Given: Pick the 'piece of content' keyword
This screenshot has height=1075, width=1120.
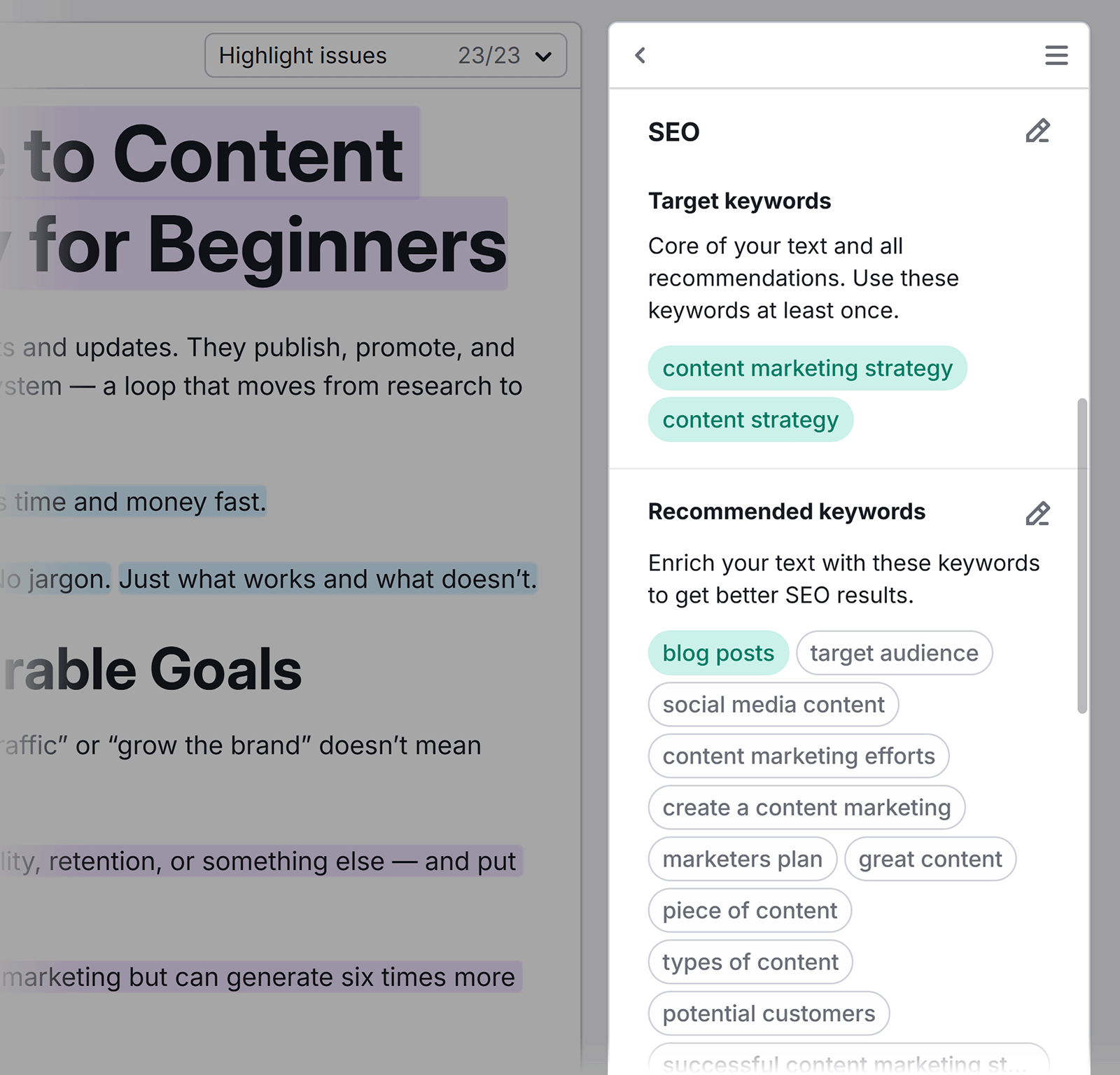Looking at the screenshot, I should click(x=749, y=910).
